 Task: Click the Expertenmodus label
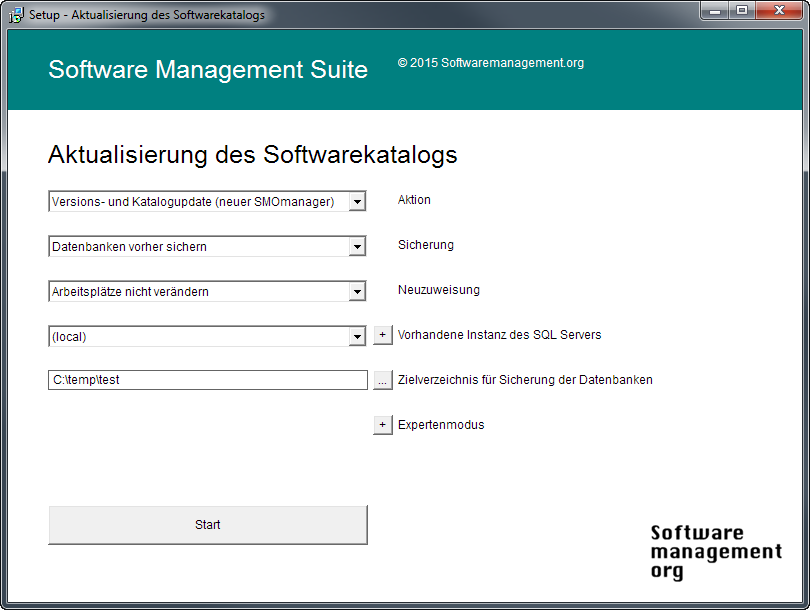[x=441, y=425]
